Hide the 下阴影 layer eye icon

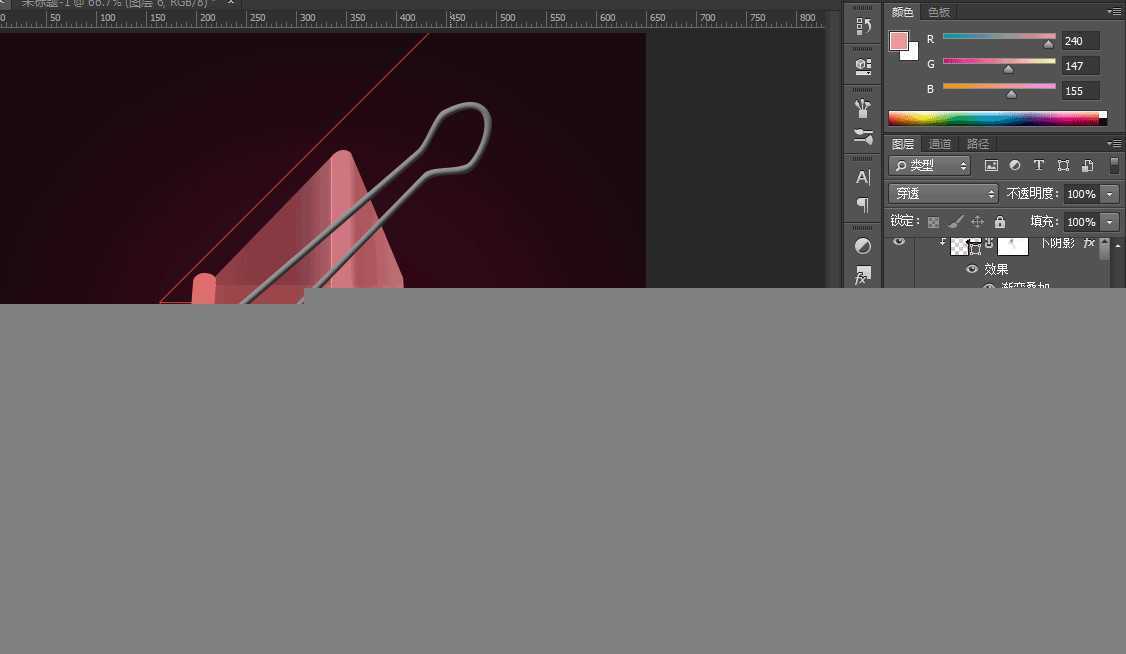pyautogui.click(x=899, y=243)
